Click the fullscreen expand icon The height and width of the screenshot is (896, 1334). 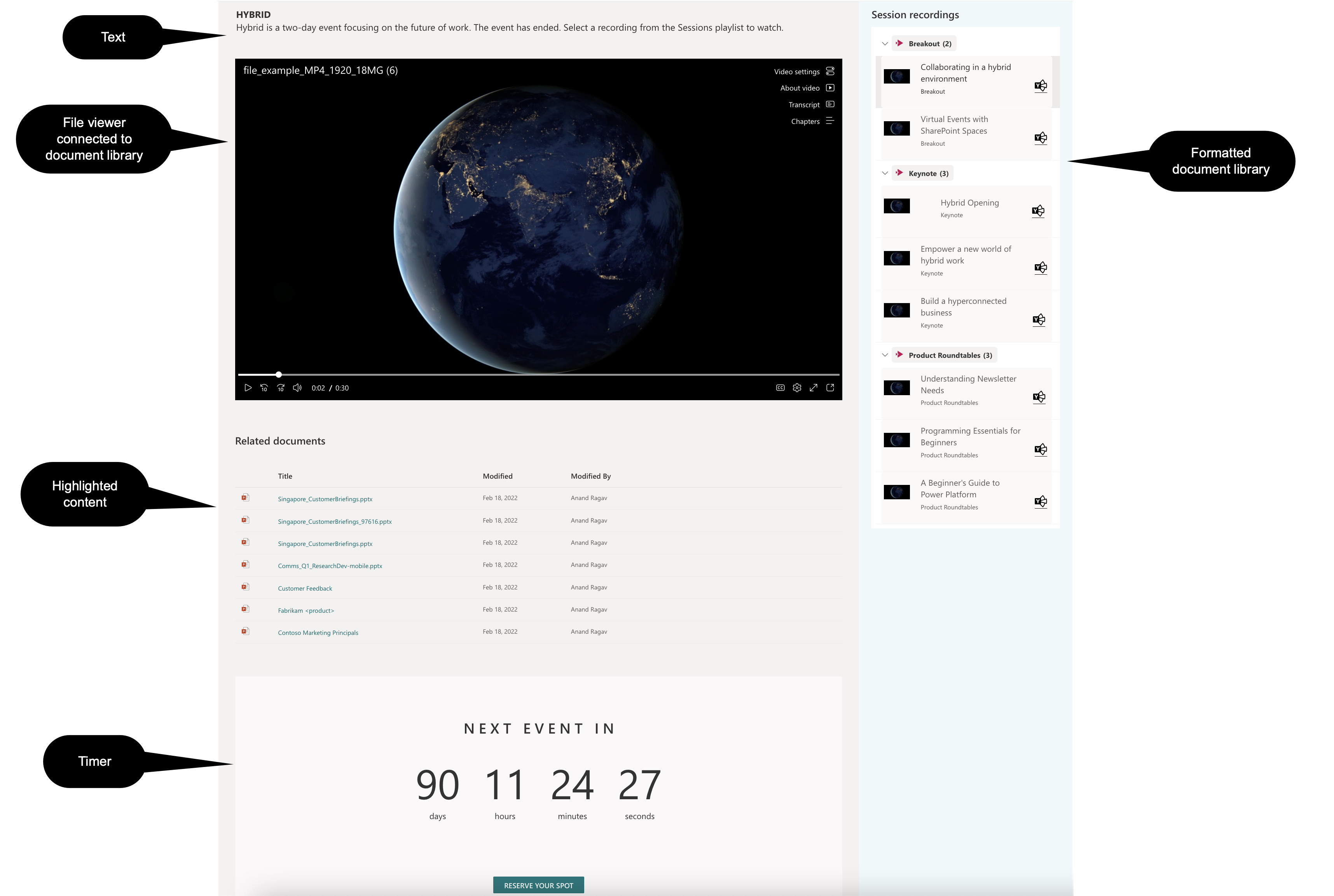click(815, 388)
